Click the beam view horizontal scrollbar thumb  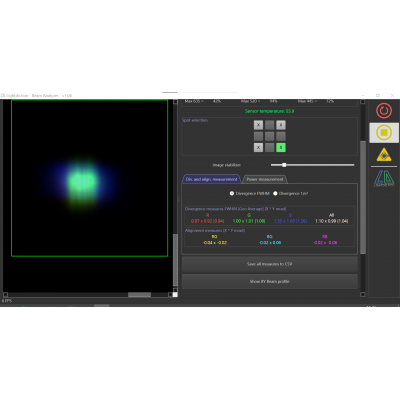coord(139,295)
